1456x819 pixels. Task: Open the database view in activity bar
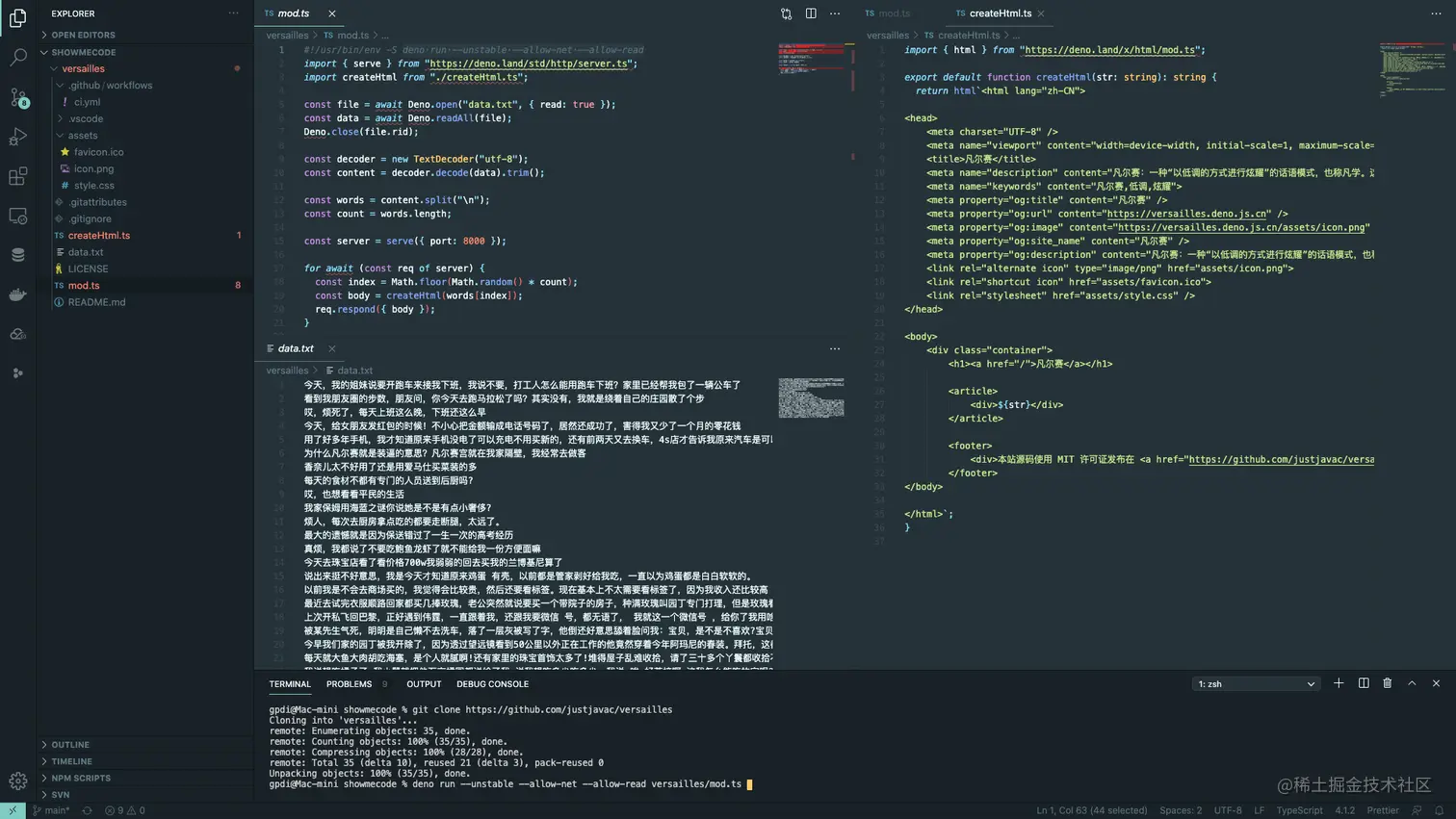[17, 255]
